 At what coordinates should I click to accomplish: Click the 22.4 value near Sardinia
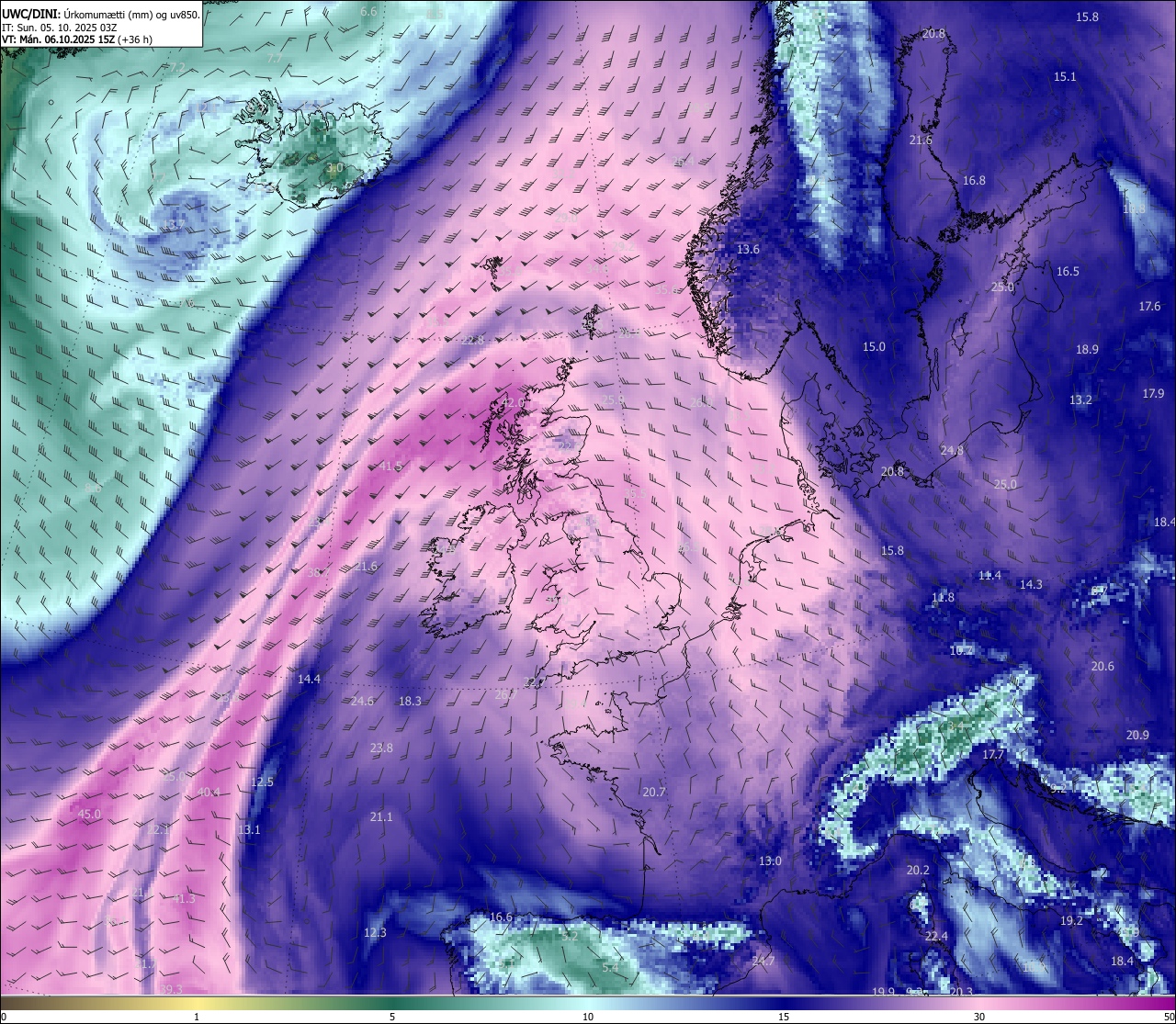936,937
